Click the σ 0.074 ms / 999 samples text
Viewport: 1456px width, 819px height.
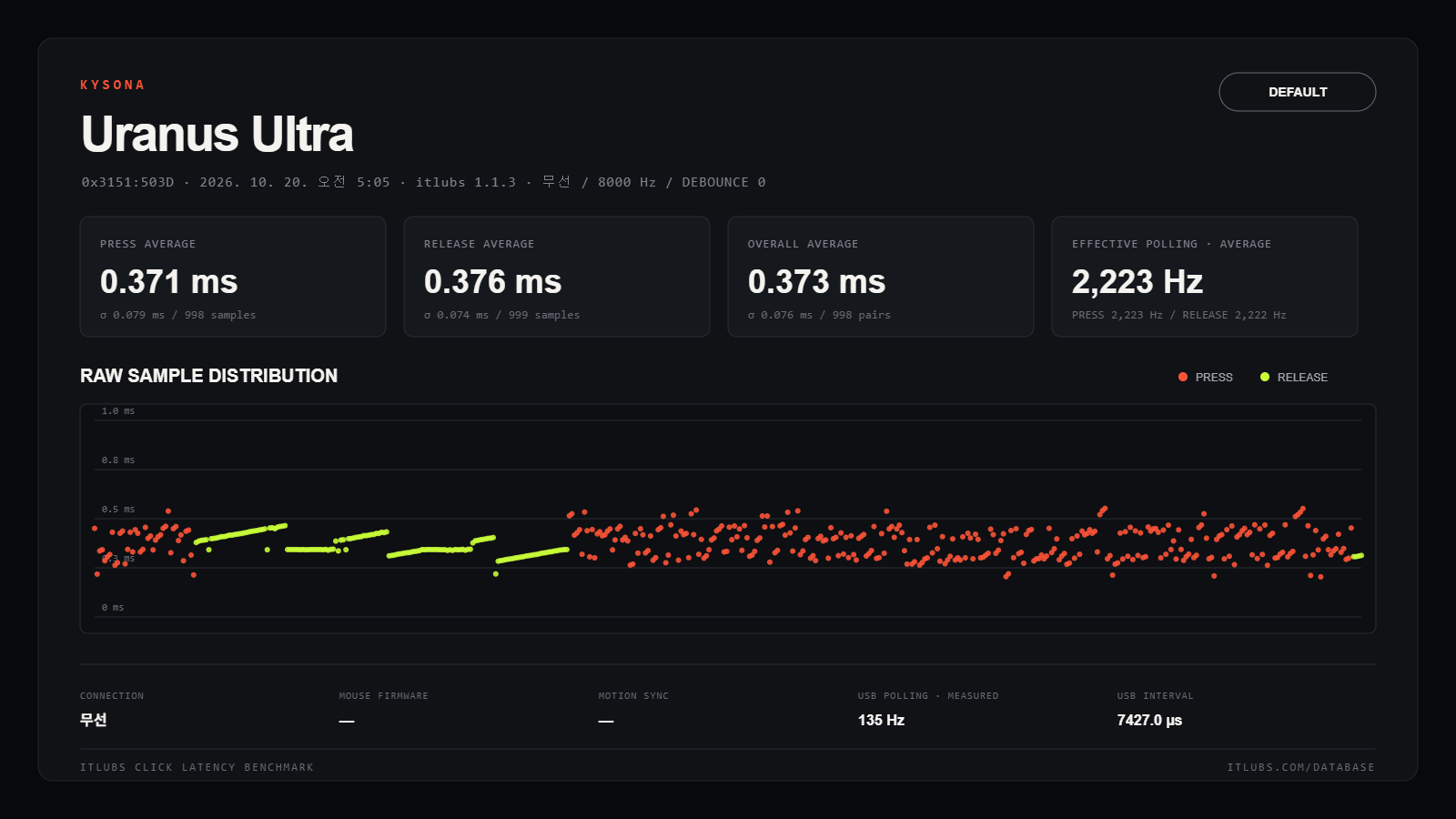tap(501, 315)
